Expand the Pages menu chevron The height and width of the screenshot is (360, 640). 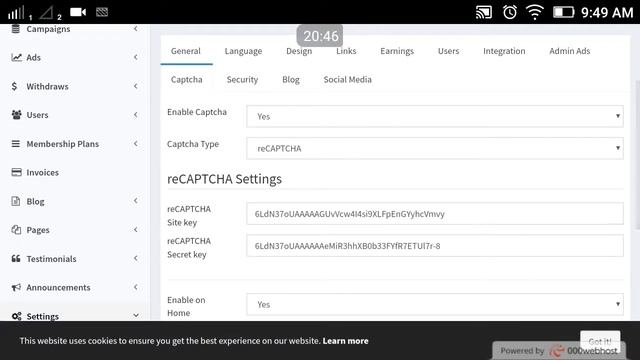[x=136, y=230]
